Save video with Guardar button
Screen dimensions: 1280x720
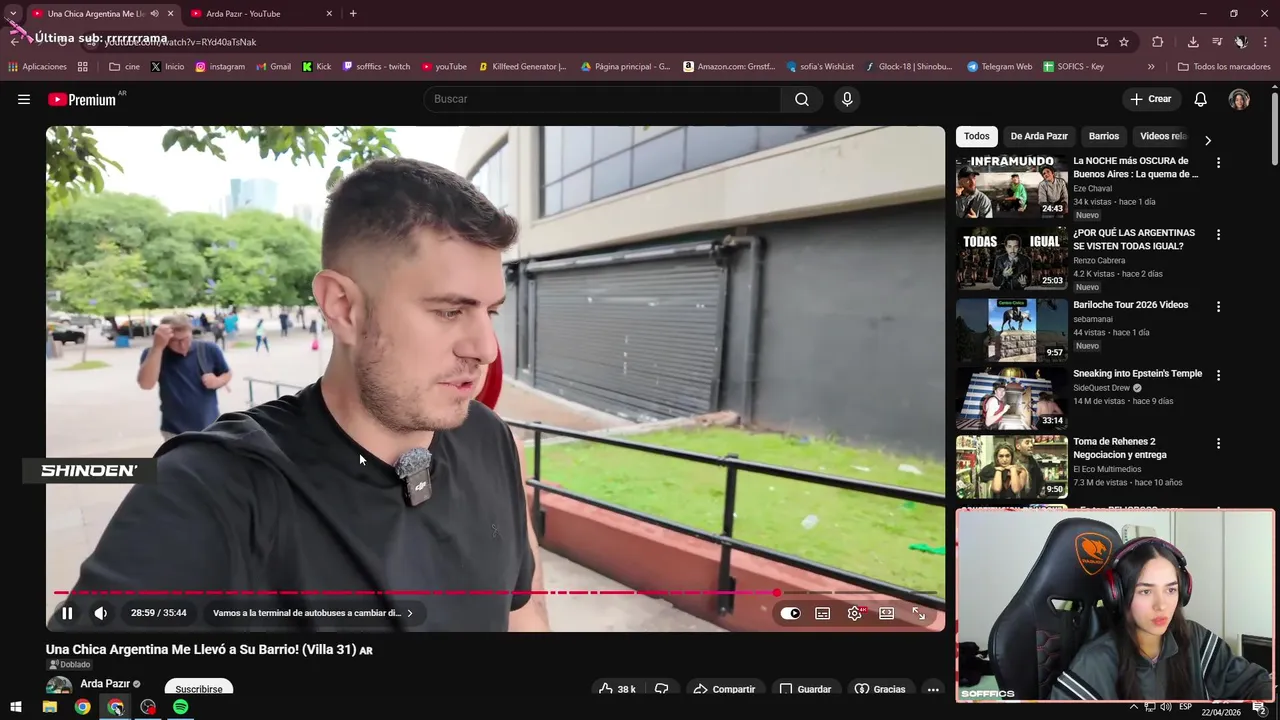[805, 689]
